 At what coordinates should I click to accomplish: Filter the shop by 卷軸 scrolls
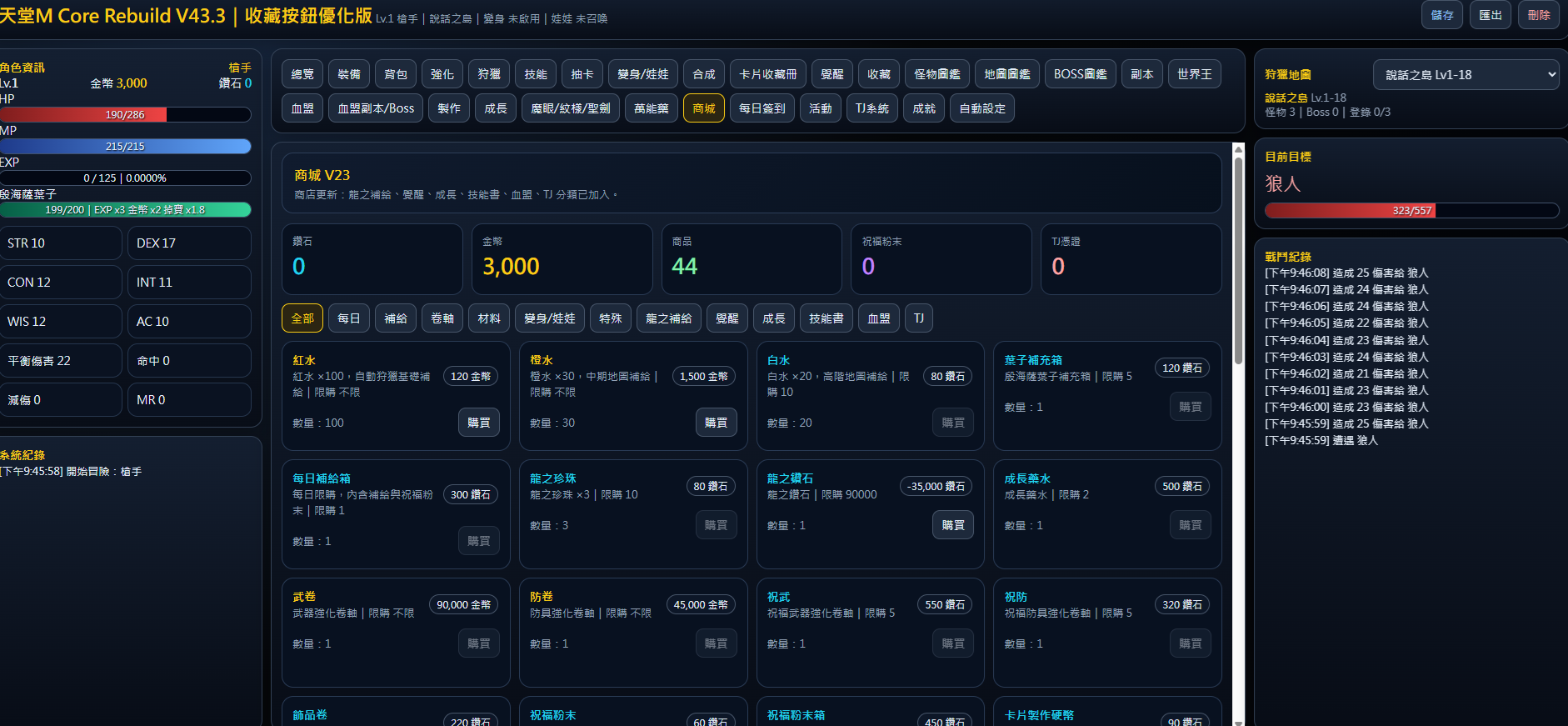tap(442, 318)
